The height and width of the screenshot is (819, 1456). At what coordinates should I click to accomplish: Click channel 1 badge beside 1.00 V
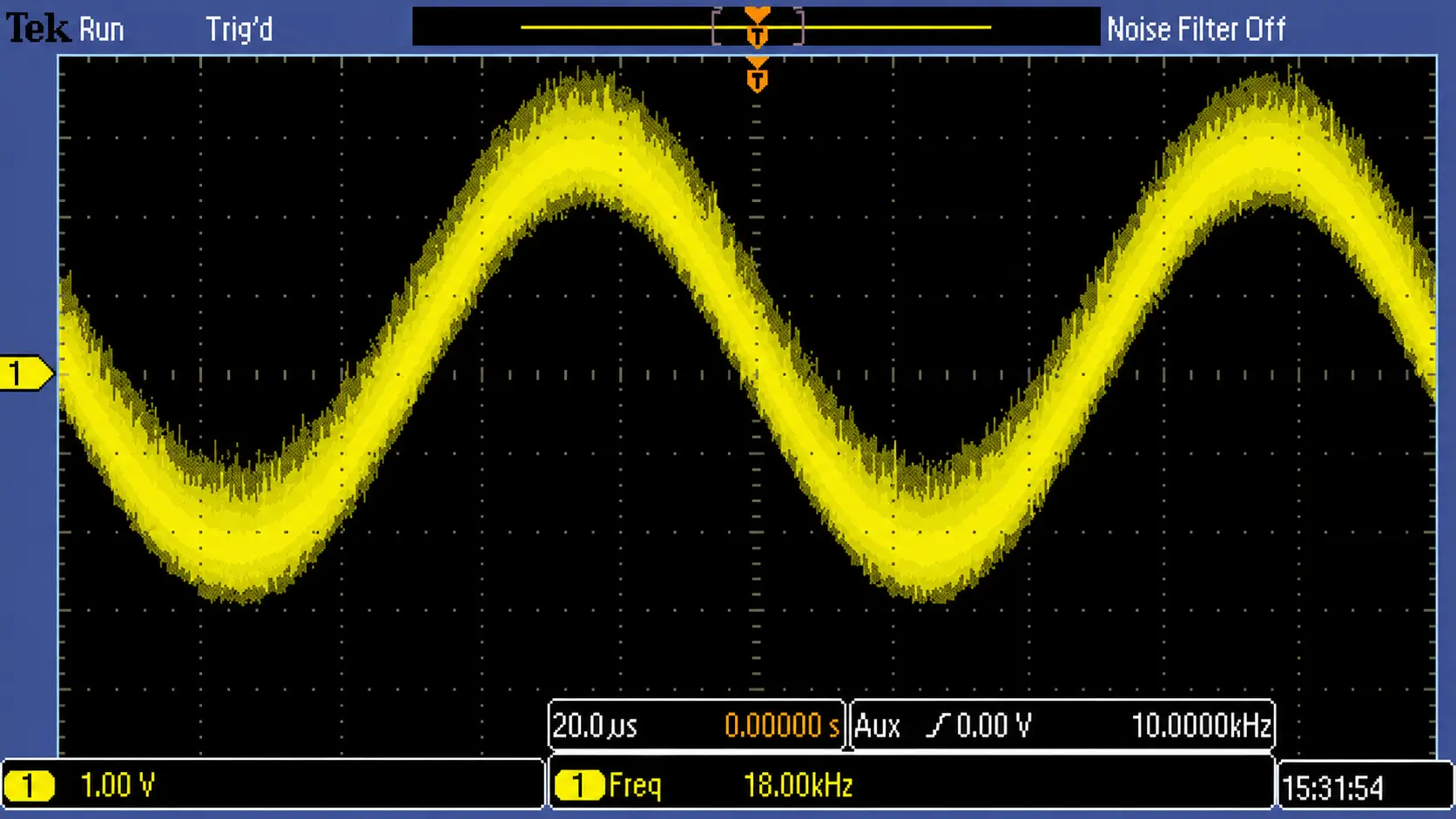tap(29, 786)
